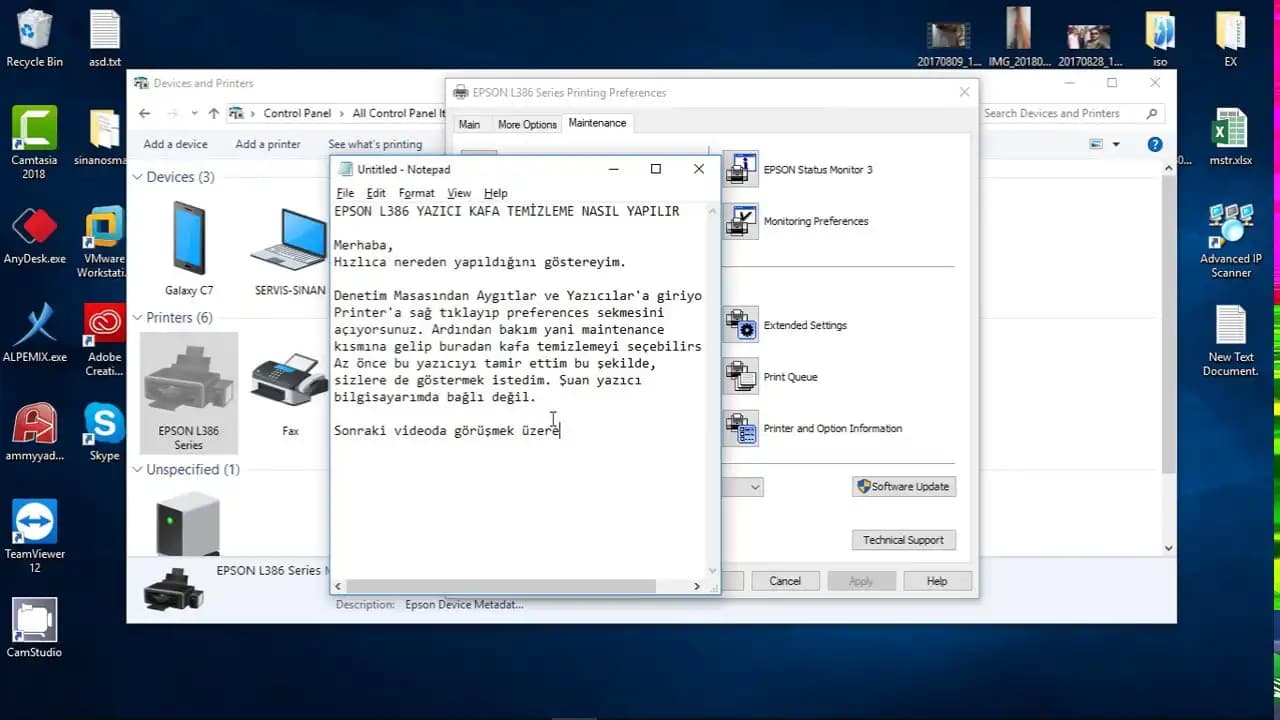Open EPSON Status Monitor 3 icon
The width and height of the screenshot is (1280, 720).
coord(741,169)
